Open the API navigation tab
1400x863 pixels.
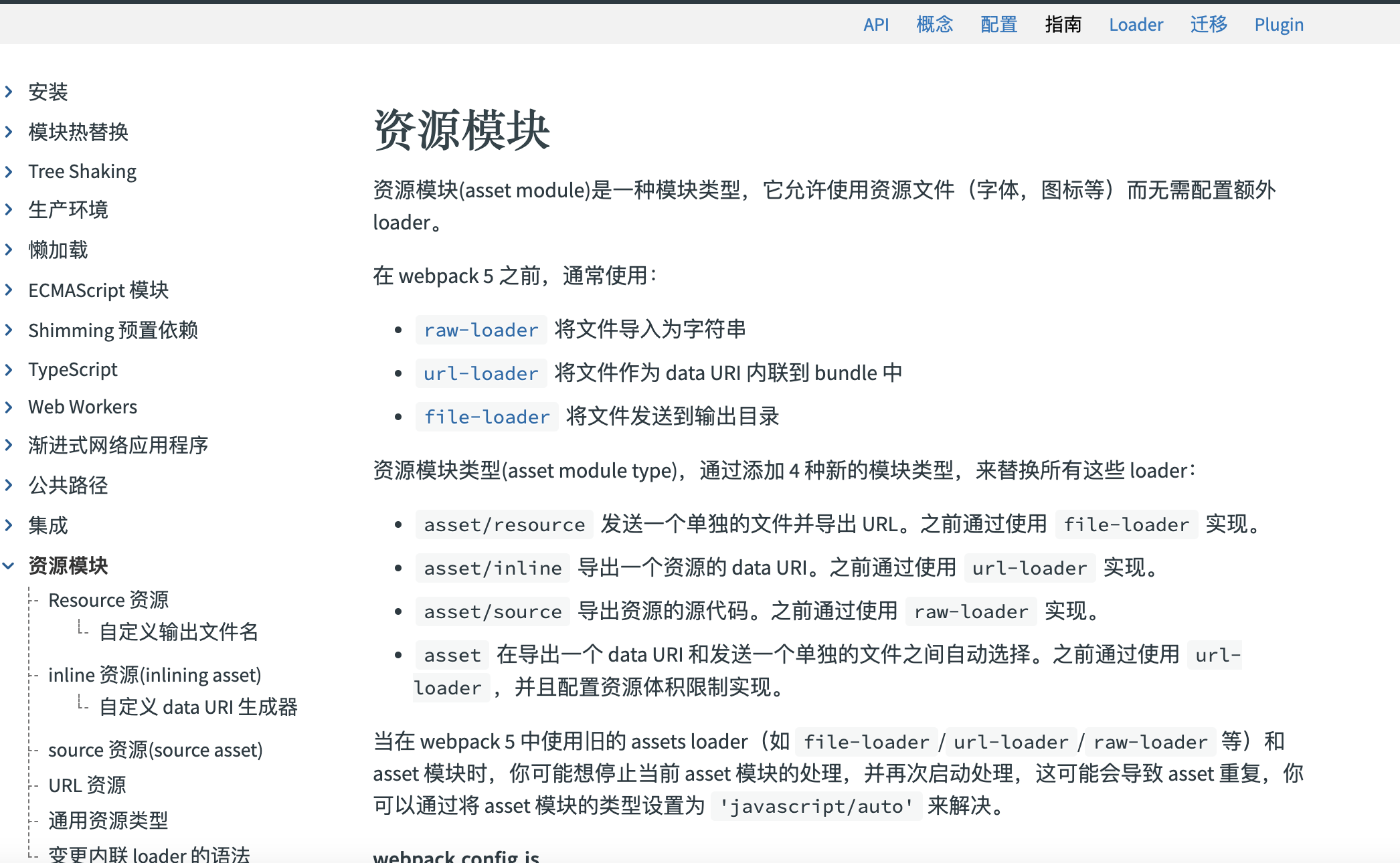point(876,25)
